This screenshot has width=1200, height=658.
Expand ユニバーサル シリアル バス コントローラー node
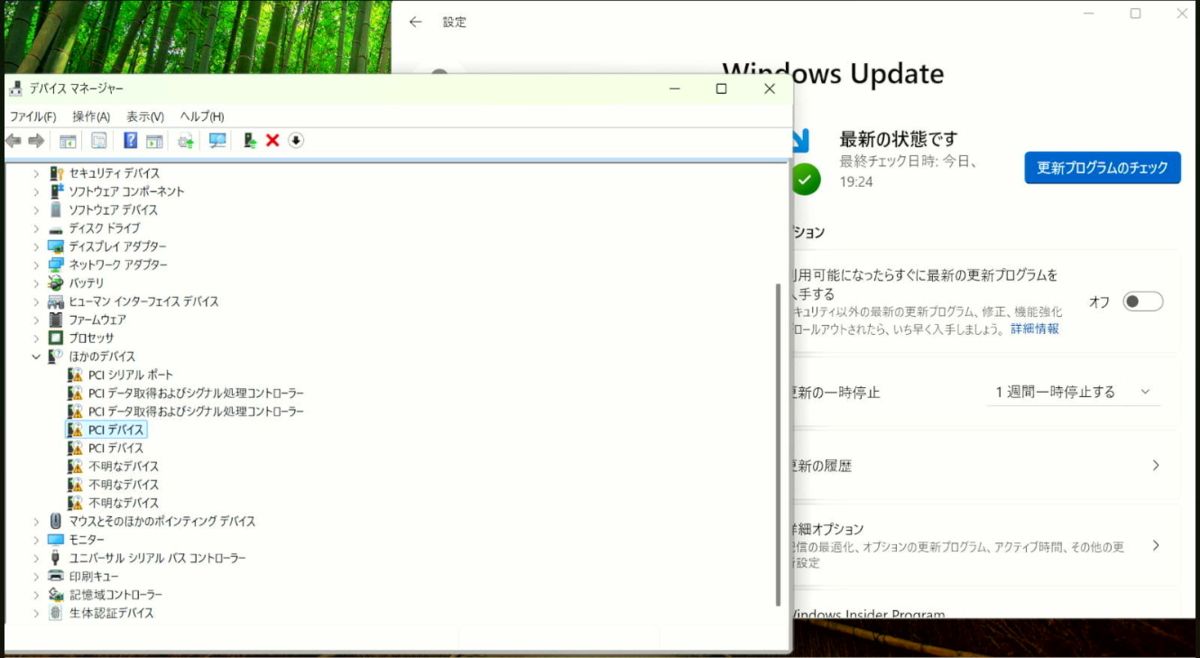pyautogui.click(x=36, y=558)
